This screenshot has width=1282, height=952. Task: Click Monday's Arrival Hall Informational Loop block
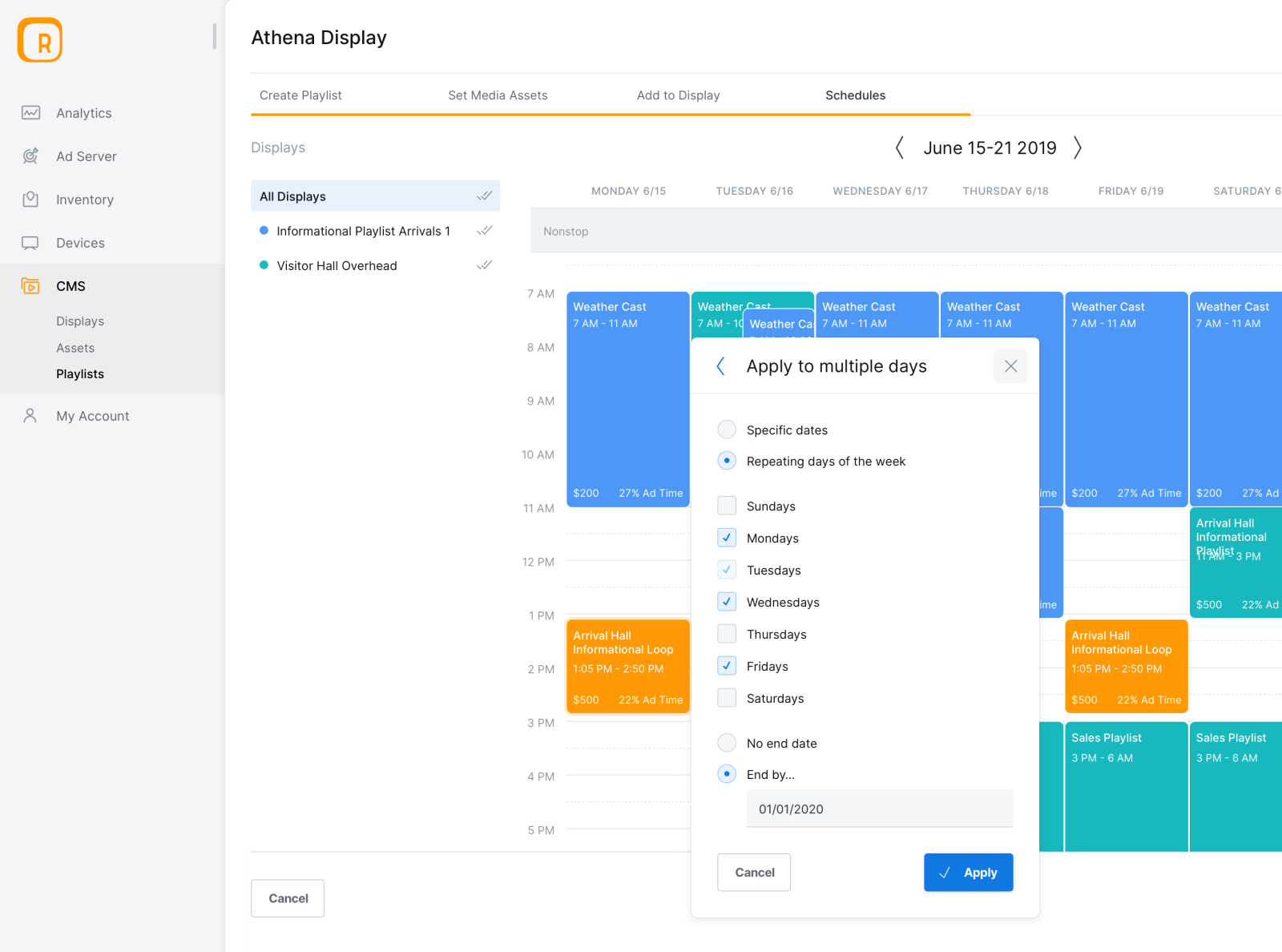tap(628, 667)
